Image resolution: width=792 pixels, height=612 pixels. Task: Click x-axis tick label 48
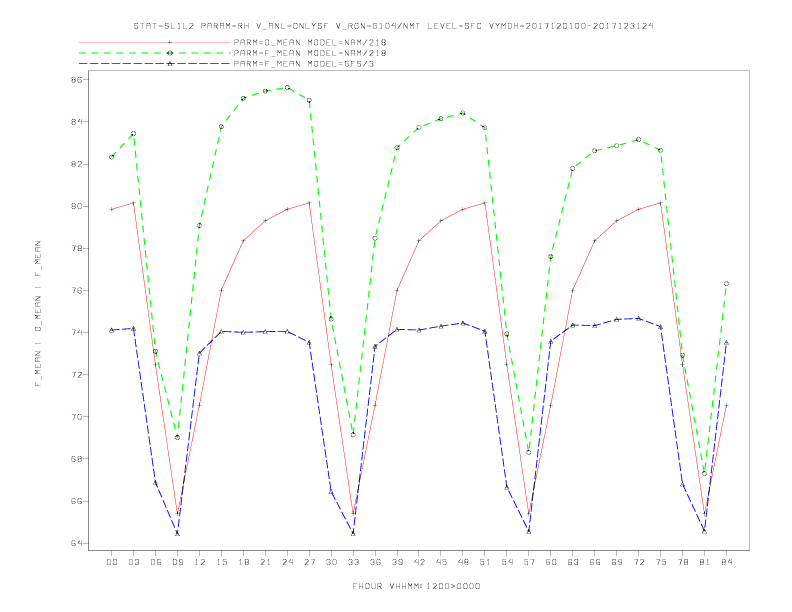pos(463,562)
